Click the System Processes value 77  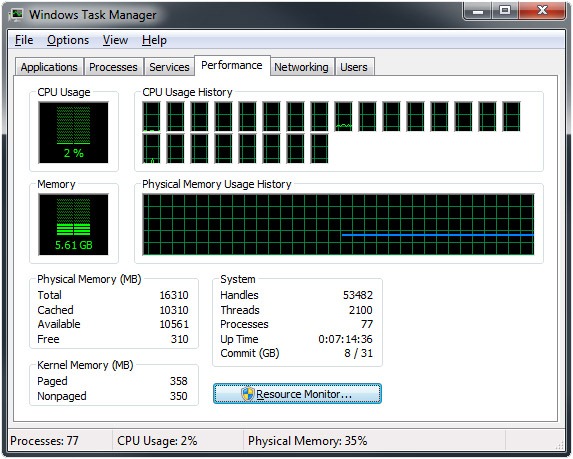pos(367,324)
